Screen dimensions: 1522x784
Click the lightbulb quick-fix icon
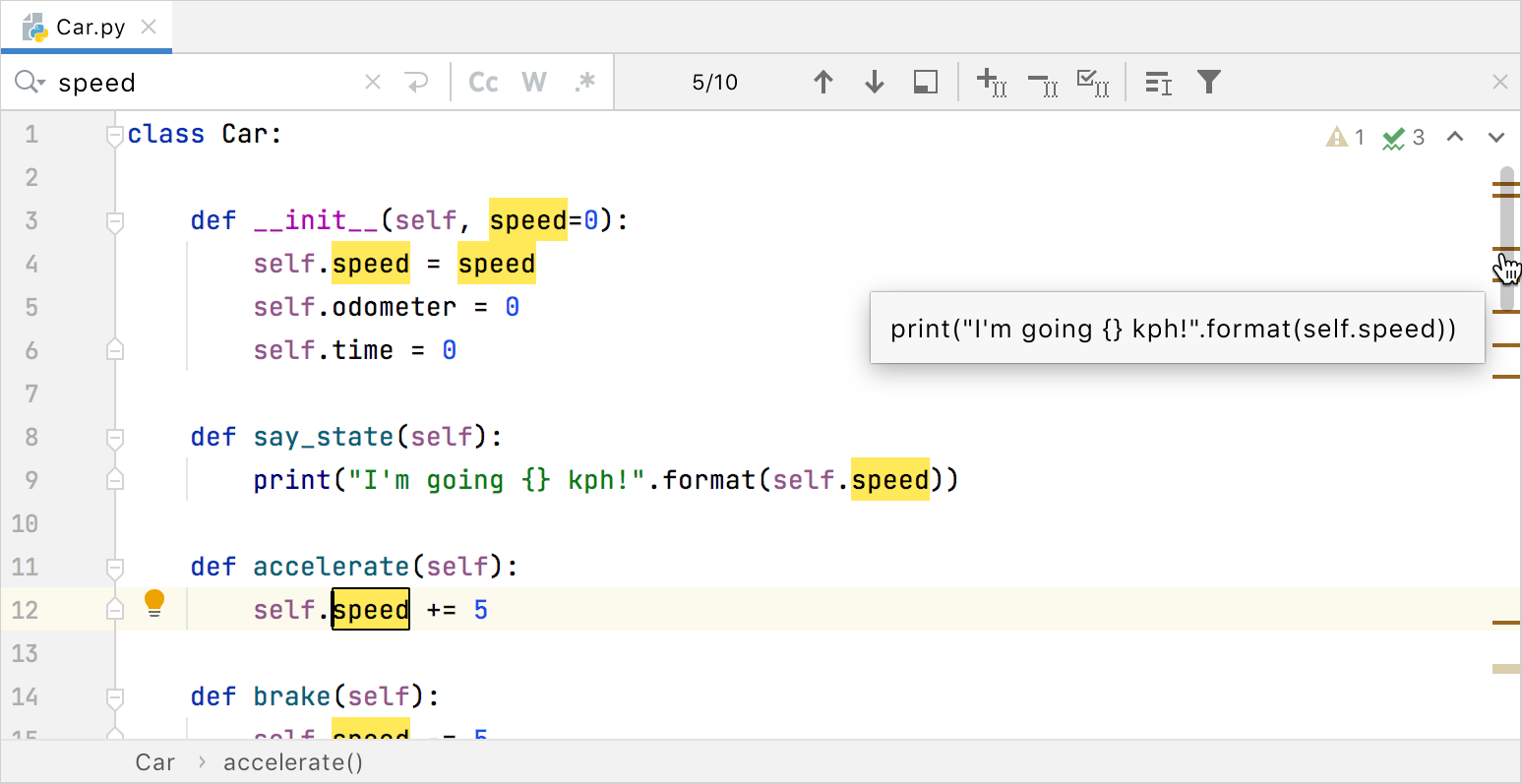coord(154,602)
